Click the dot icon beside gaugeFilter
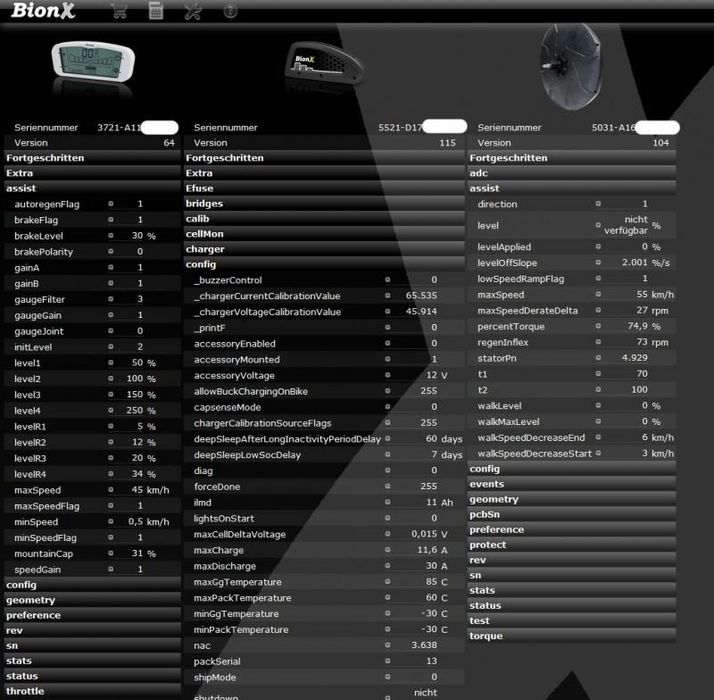 [111, 299]
